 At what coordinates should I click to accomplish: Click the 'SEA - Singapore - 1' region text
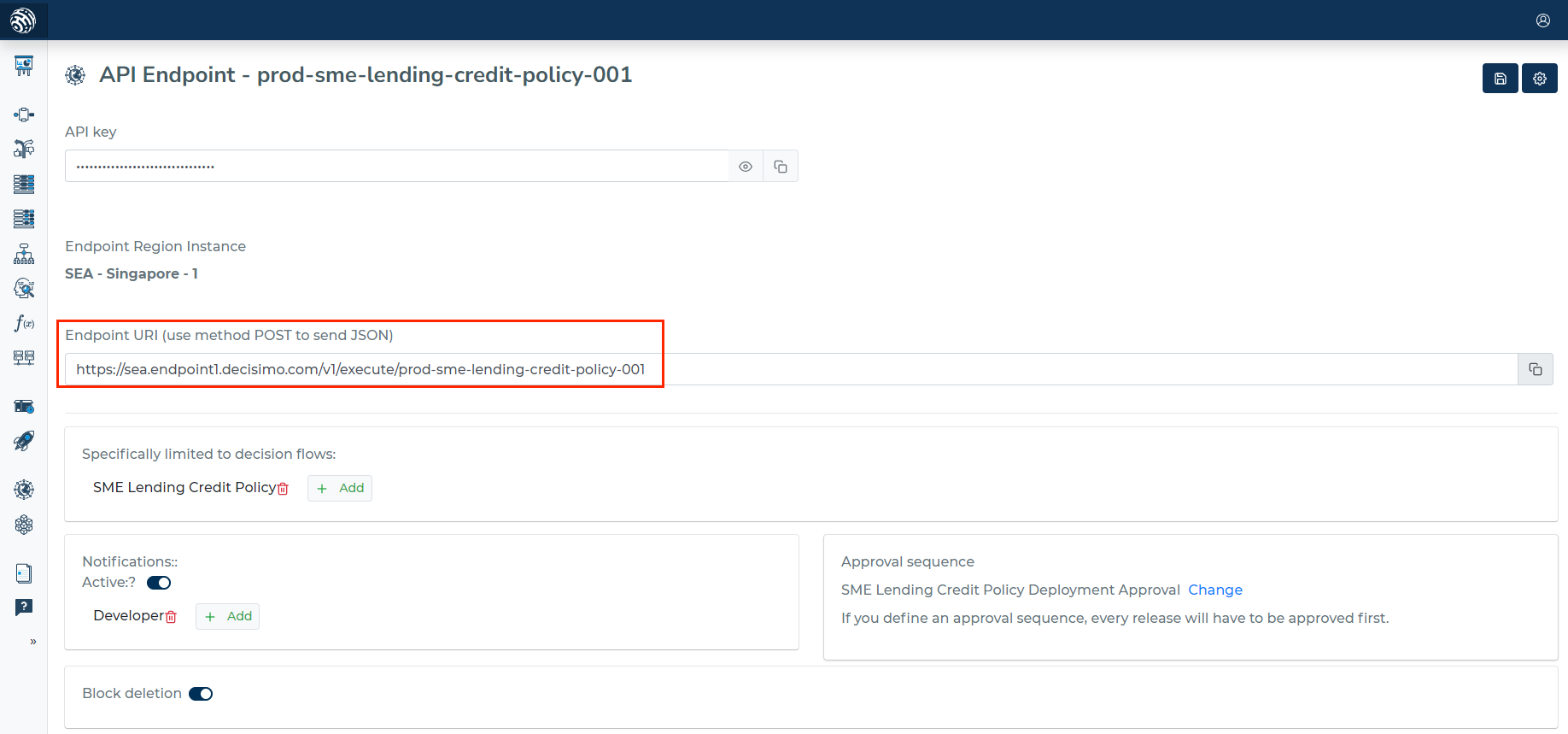132,273
